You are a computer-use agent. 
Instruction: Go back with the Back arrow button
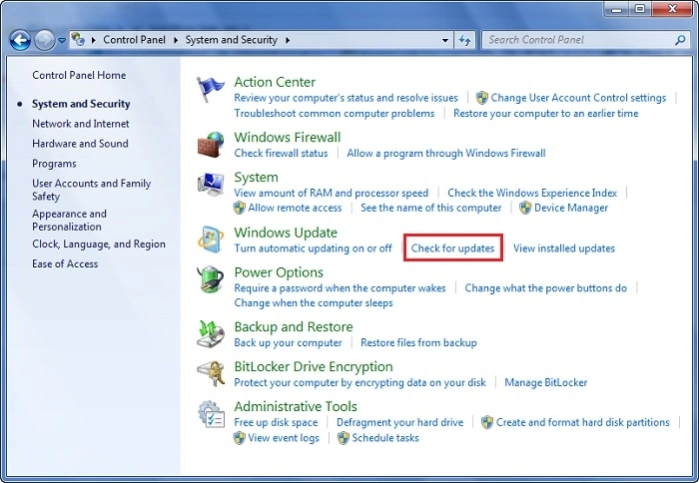20,41
